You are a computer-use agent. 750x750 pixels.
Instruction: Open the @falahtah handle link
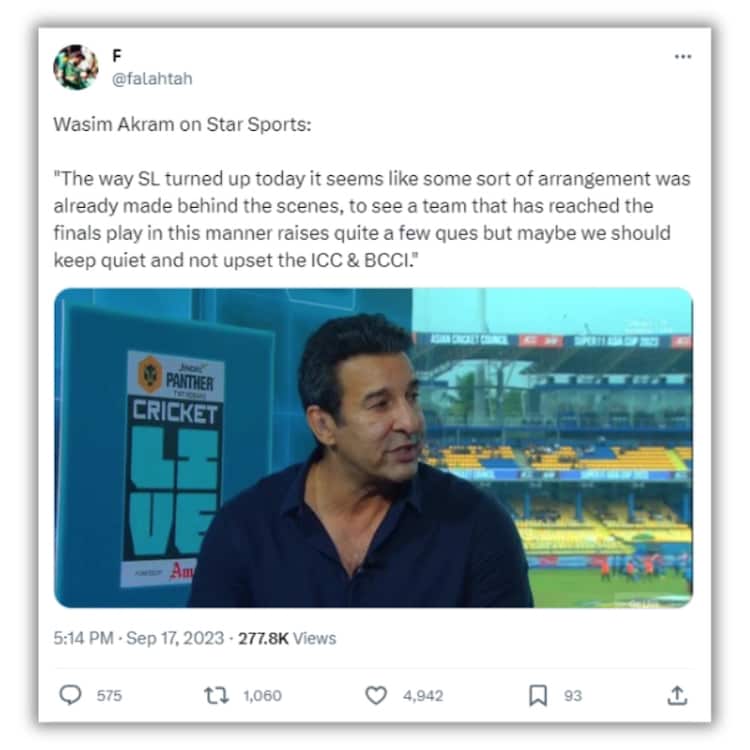(152, 78)
